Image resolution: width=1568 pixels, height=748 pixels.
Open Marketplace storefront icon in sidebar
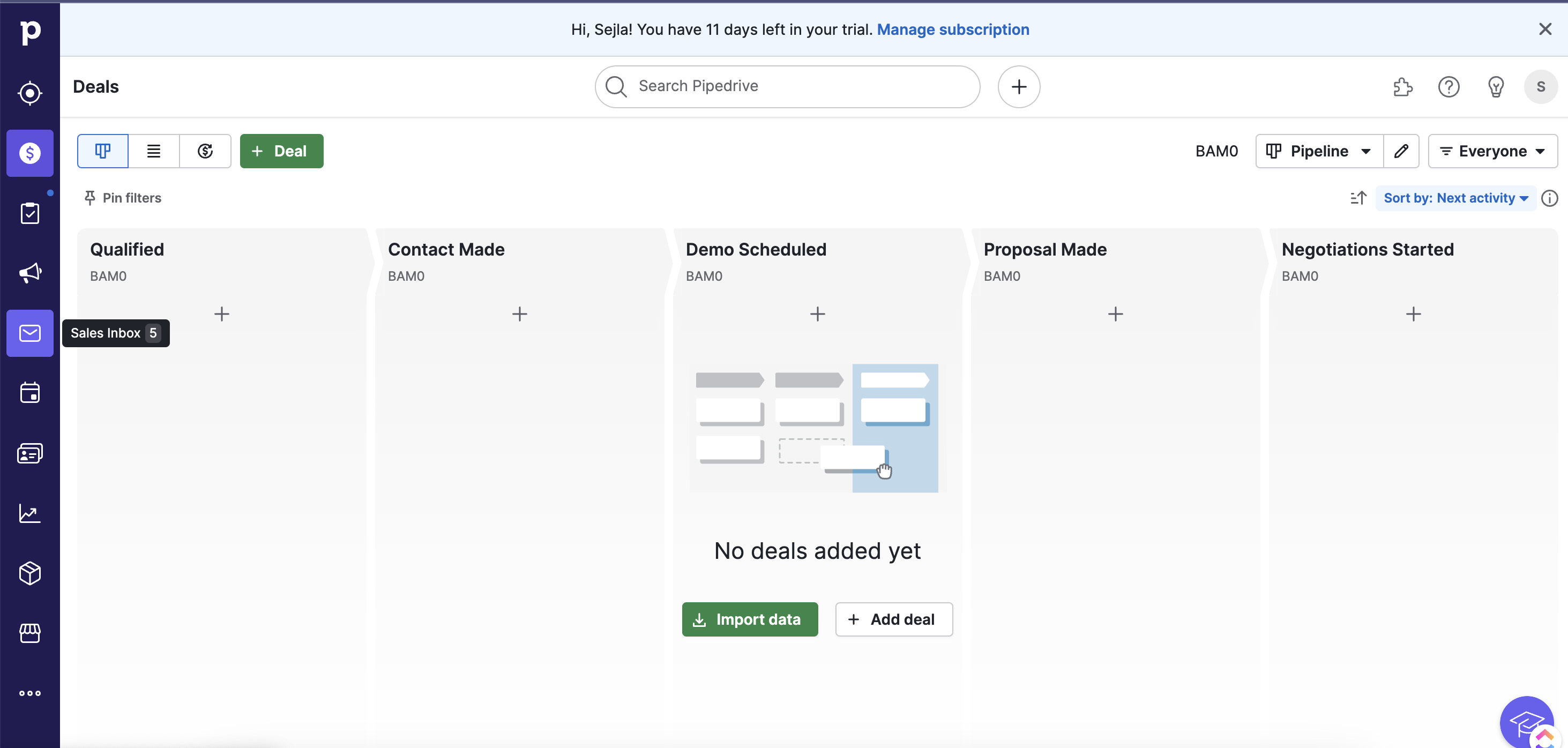(30, 633)
